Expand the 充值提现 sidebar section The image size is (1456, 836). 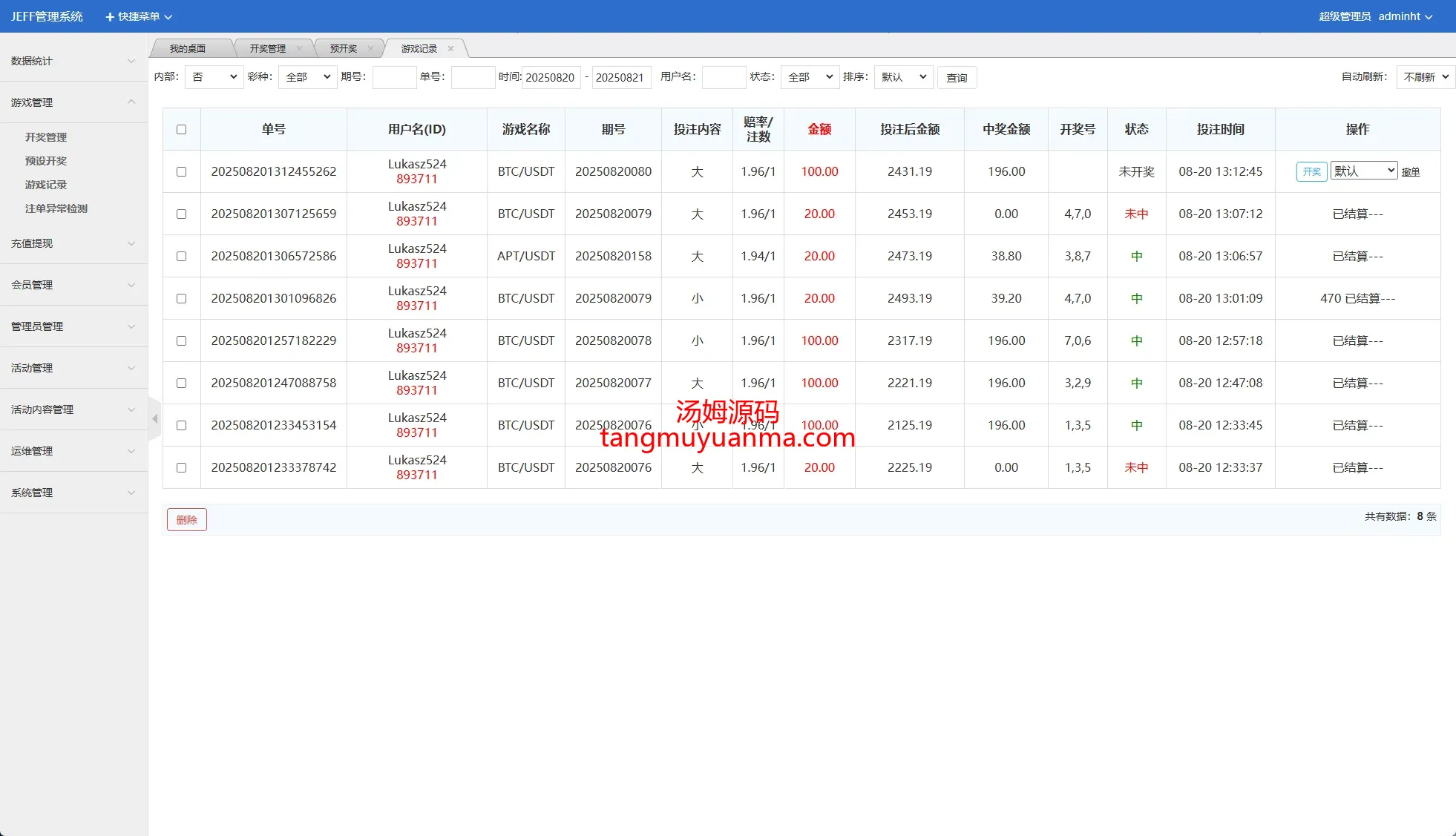tap(73, 243)
